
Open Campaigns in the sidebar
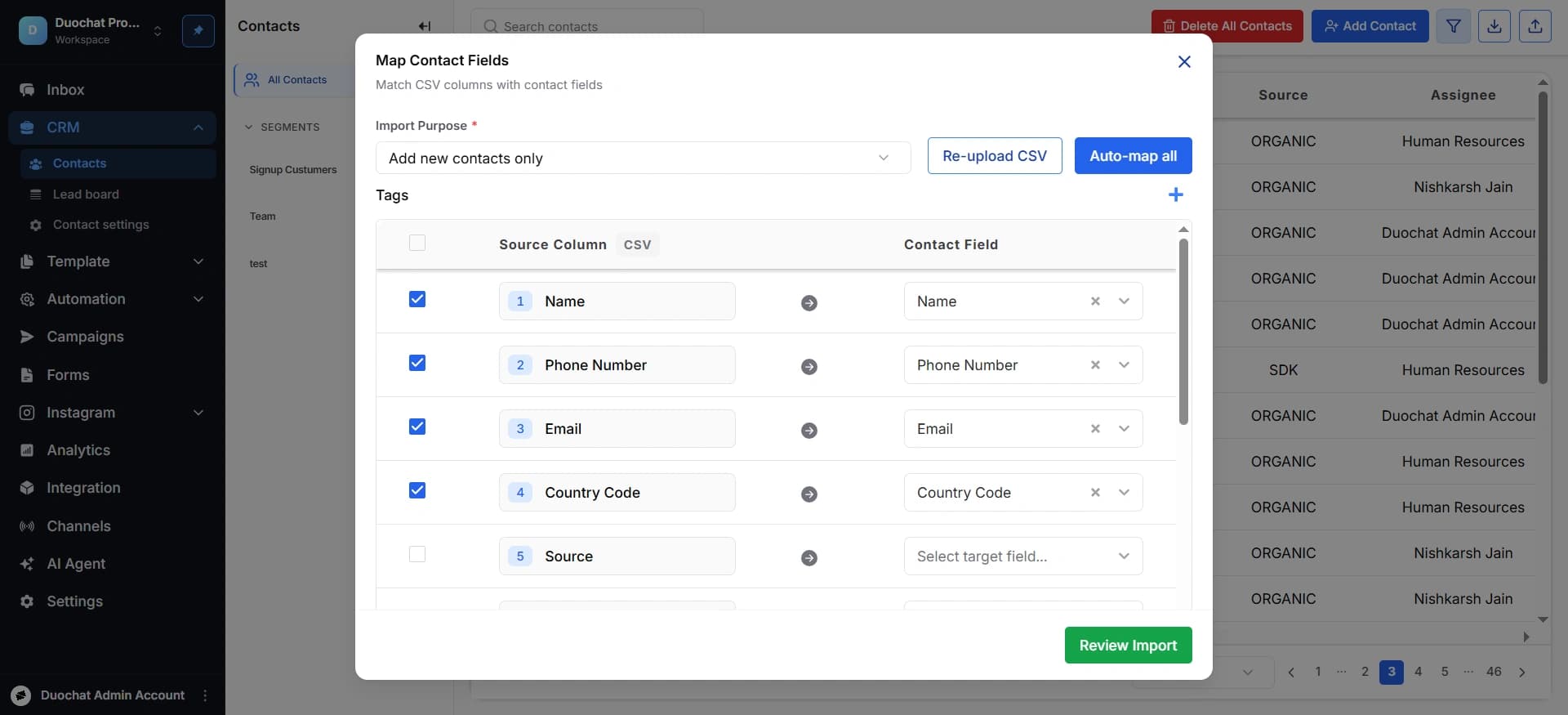113,337
